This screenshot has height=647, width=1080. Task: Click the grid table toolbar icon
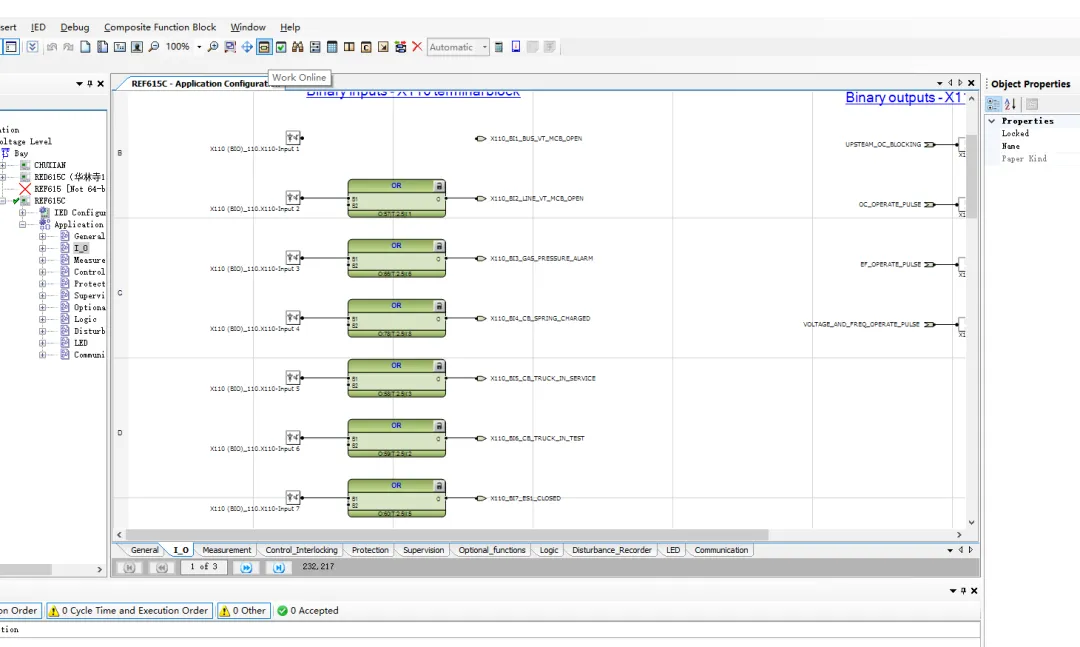point(332,47)
